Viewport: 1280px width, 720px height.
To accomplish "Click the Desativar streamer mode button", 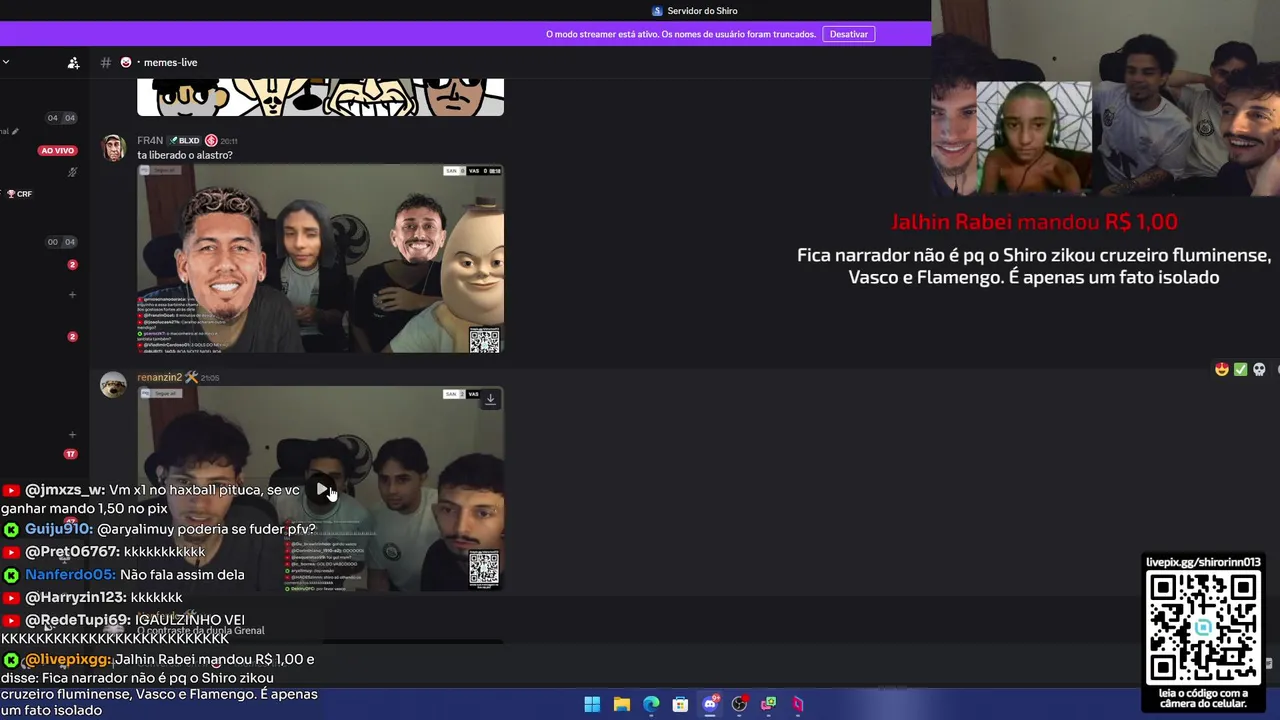I will (x=848, y=34).
